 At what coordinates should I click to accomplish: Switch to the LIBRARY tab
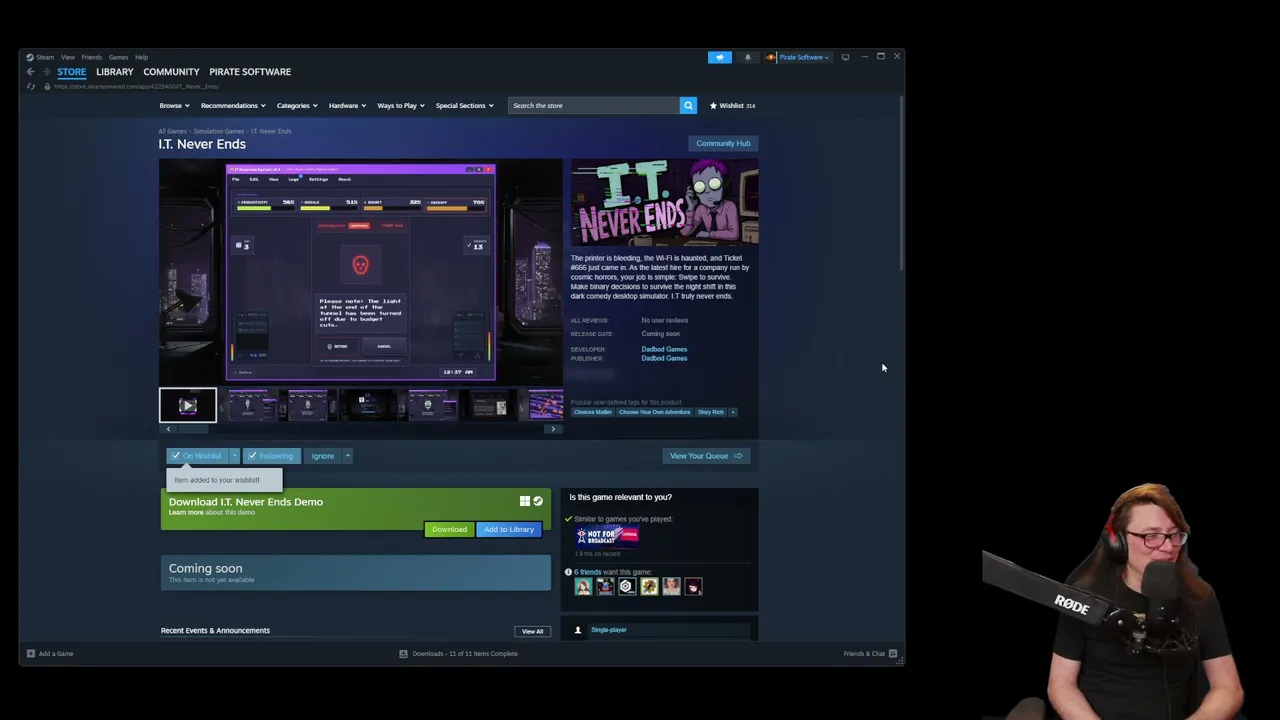pos(114,72)
